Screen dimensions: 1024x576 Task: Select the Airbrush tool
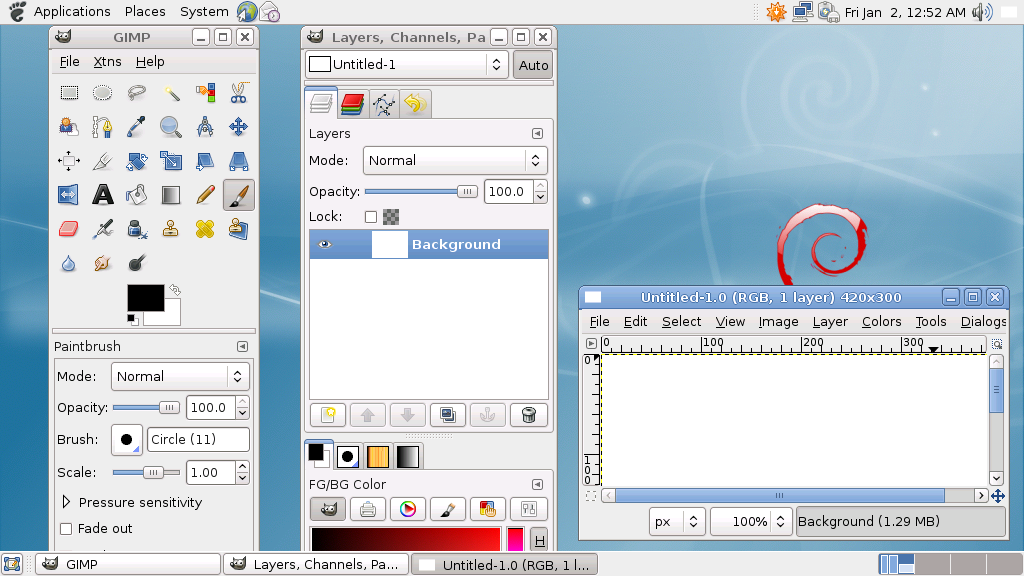103,229
